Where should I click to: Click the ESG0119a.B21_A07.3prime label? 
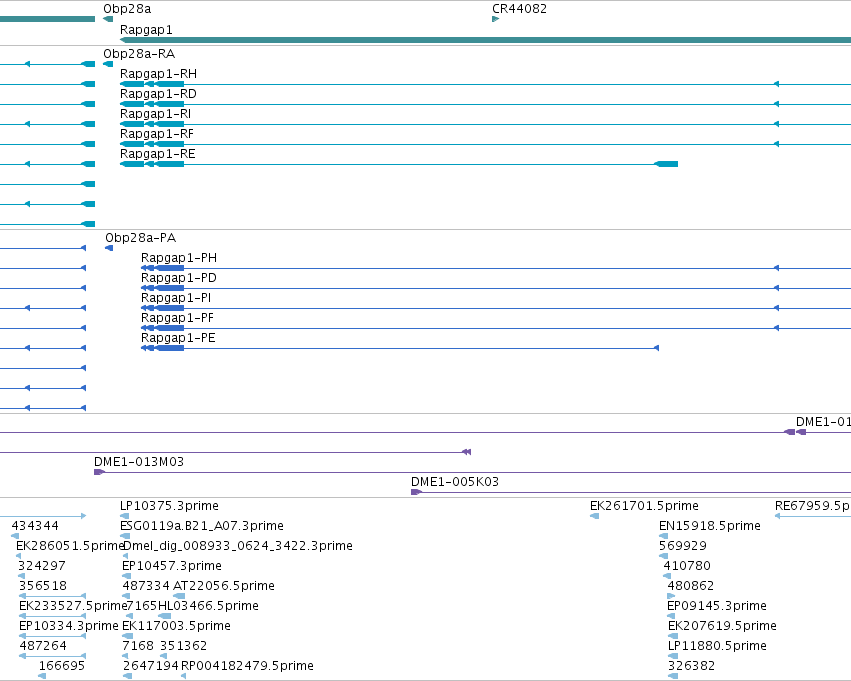(201, 526)
